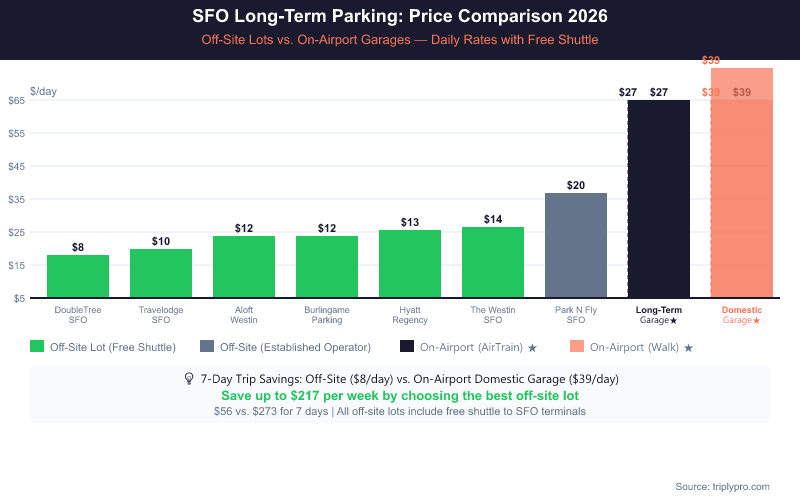Click the salmon On-Airport Walk legend swatch

point(577,347)
